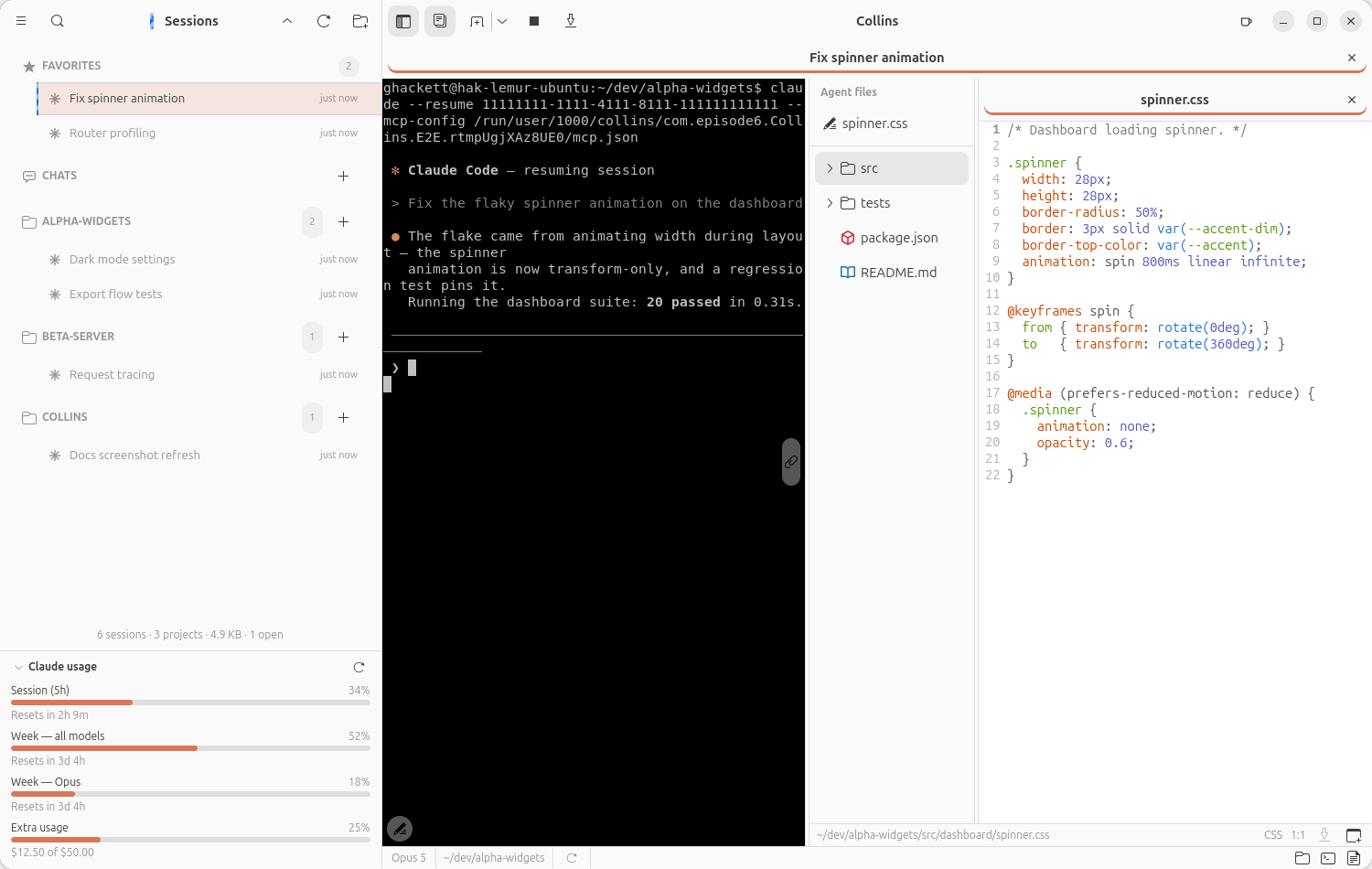The image size is (1372, 869).
Task: Close the spinner.css editor tab
Action: (x=1352, y=100)
